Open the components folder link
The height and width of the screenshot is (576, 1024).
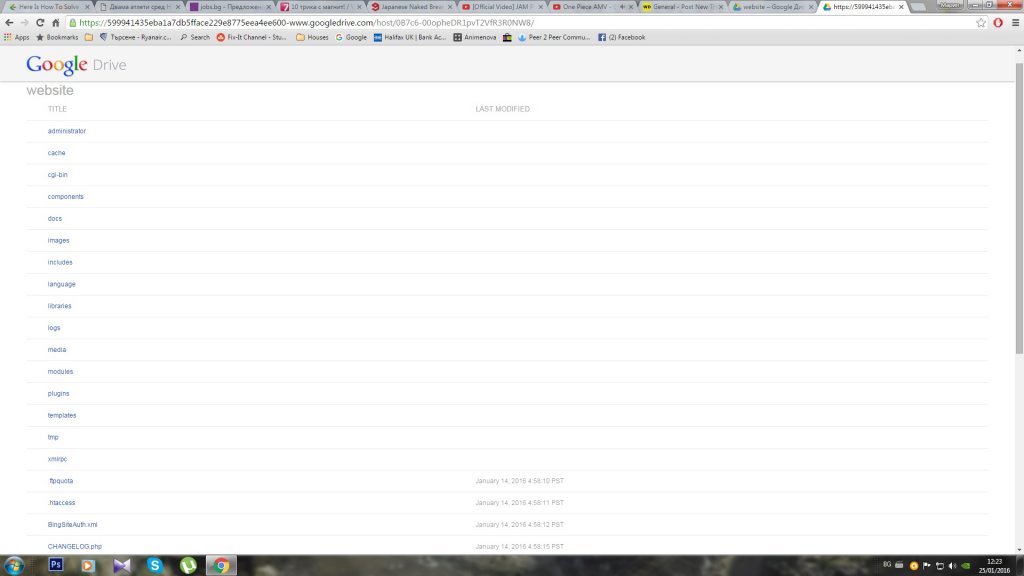pos(65,197)
